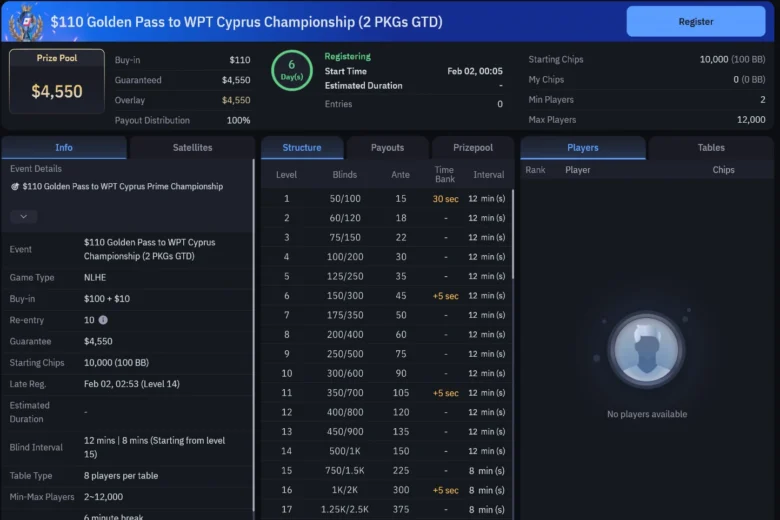This screenshot has width=780, height=520.
Task: Click the 300/600 blinds cell
Action: 345,373
